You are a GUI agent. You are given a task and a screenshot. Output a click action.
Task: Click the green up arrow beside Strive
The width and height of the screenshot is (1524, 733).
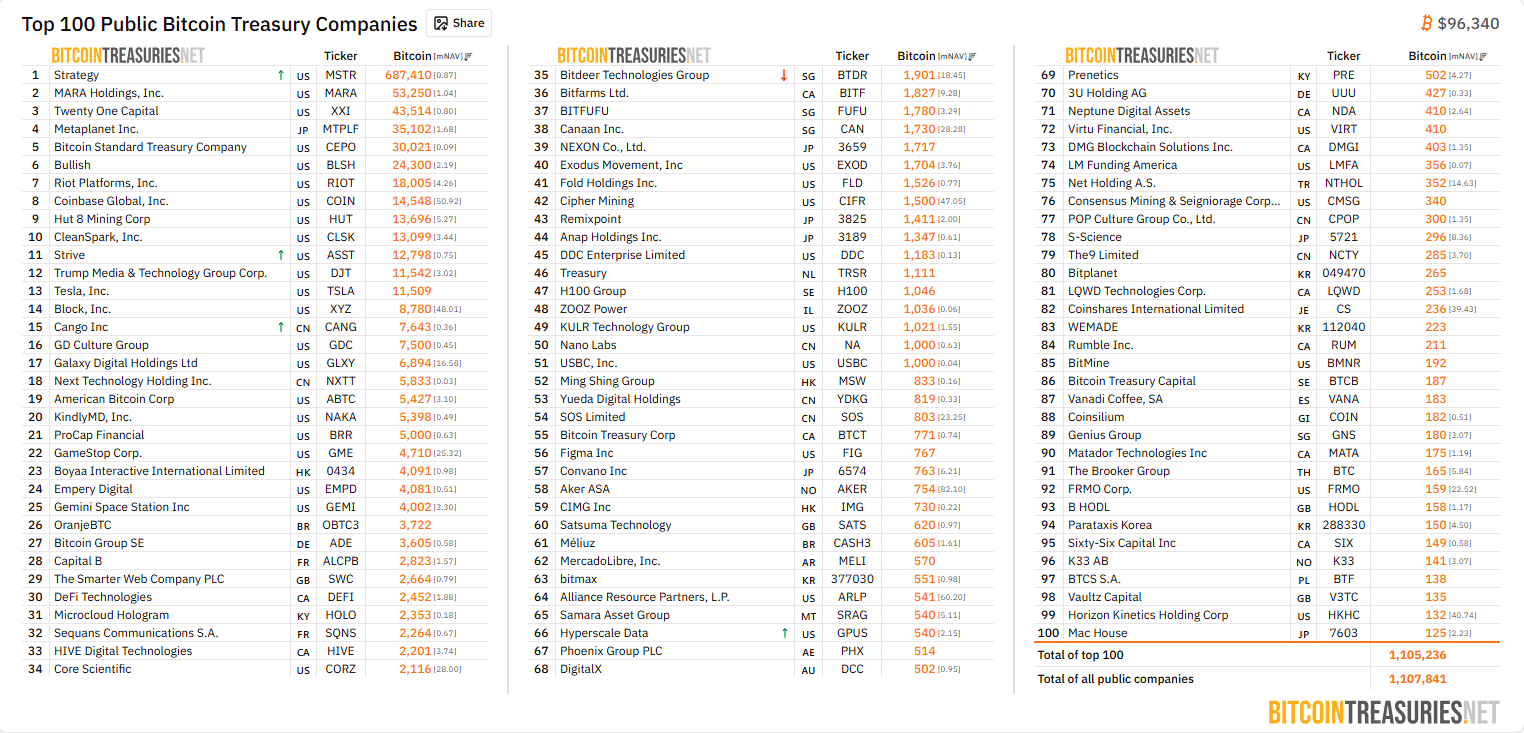281,254
